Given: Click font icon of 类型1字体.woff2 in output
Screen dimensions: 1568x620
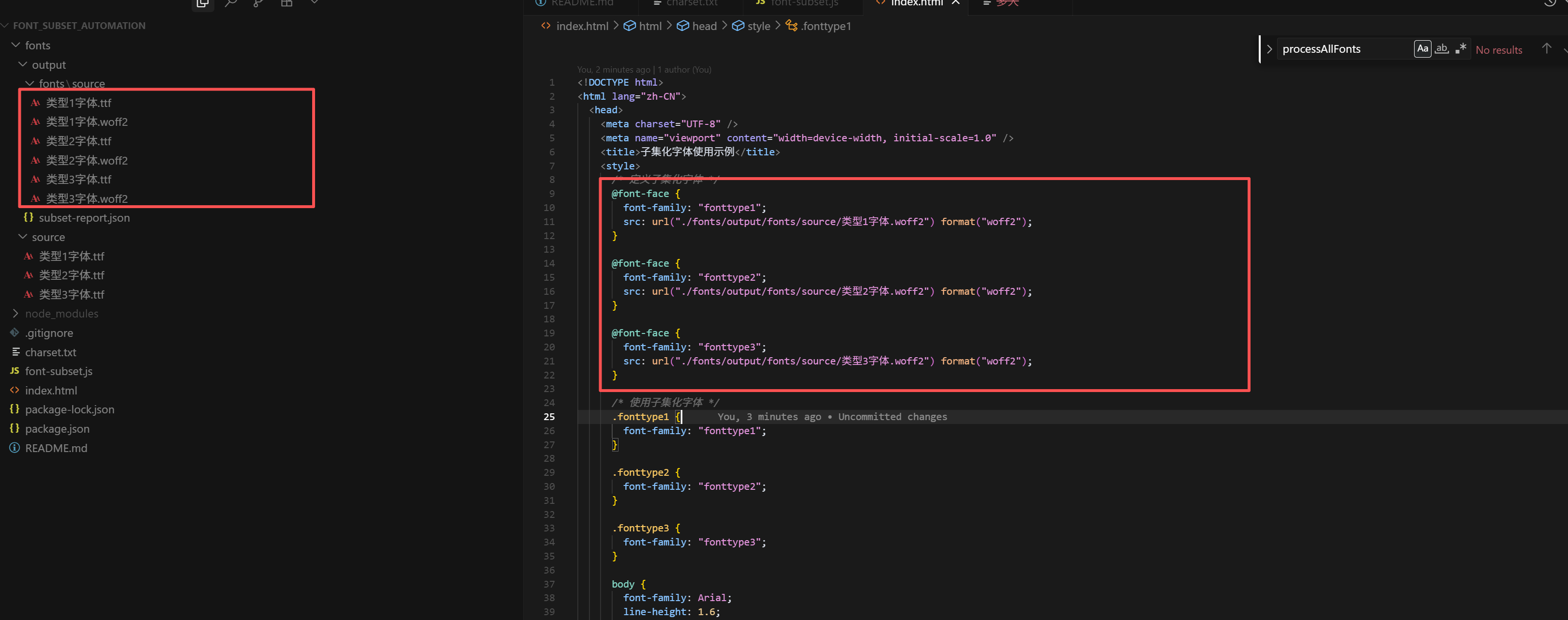Looking at the screenshot, I should point(35,122).
